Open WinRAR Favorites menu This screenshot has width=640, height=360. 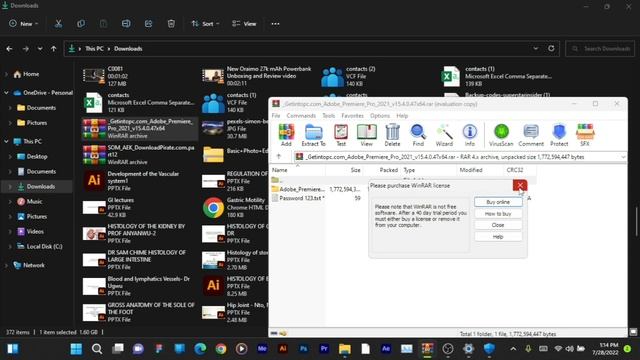[x=352, y=116]
